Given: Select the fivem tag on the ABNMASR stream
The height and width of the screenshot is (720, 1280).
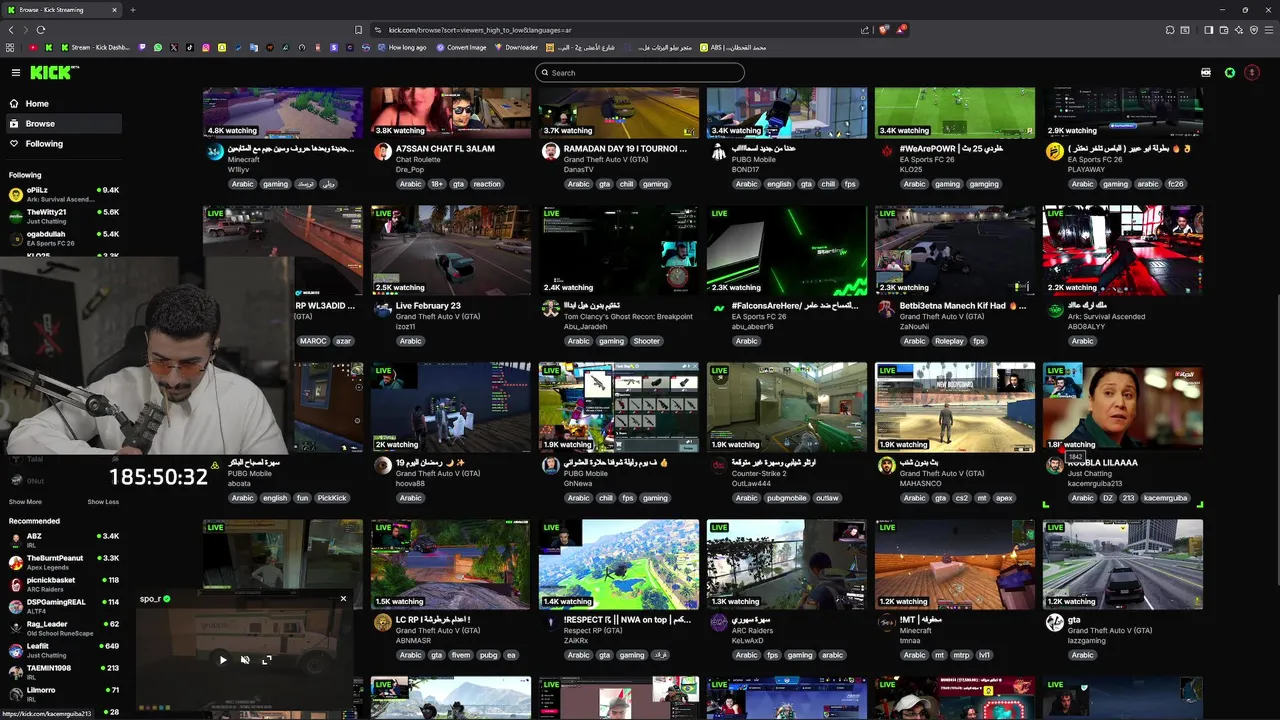Looking at the screenshot, I should pyautogui.click(x=461, y=655).
